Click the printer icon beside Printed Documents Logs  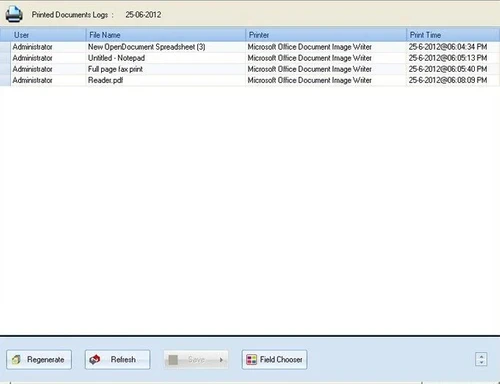point(14,14)
